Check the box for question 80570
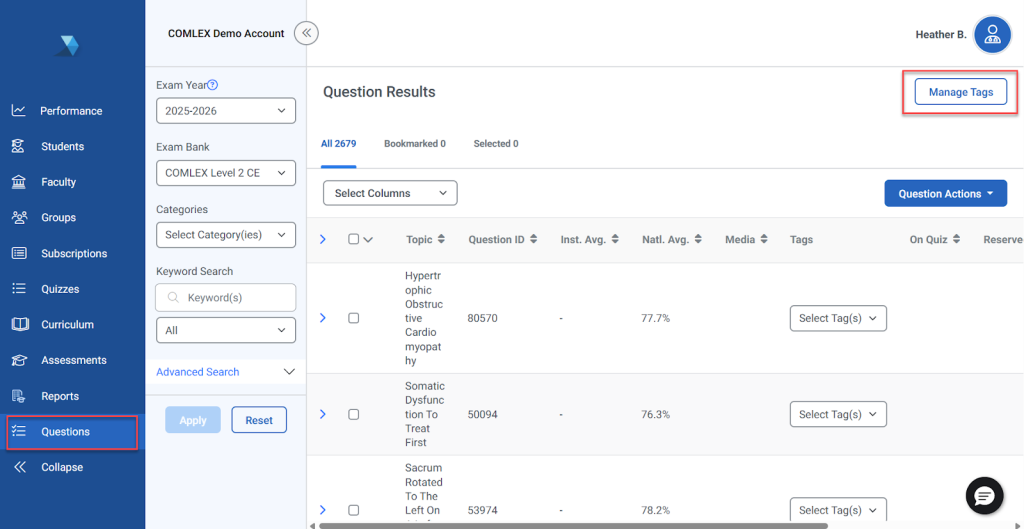 [x=353, y=318]
